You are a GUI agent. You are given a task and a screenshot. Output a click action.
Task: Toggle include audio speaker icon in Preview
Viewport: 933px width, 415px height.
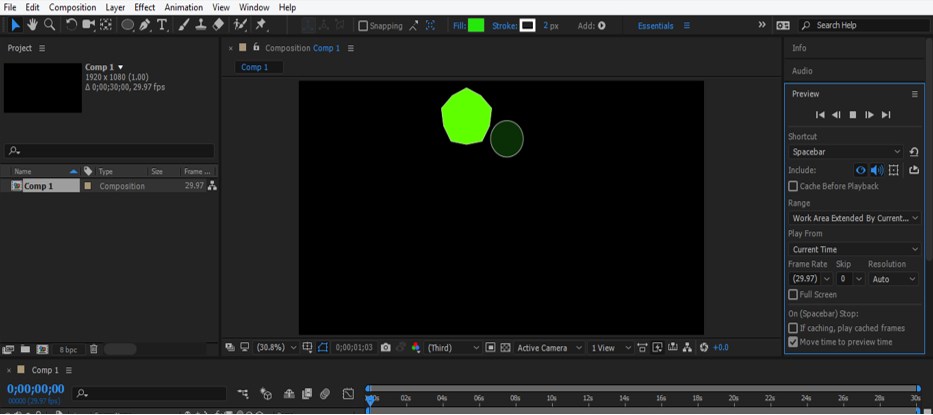tap(876, 170)
